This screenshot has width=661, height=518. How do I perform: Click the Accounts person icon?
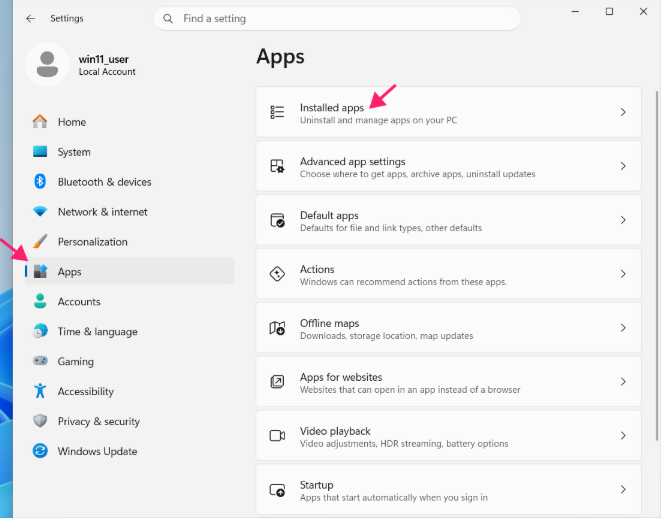tap(40, 301)
